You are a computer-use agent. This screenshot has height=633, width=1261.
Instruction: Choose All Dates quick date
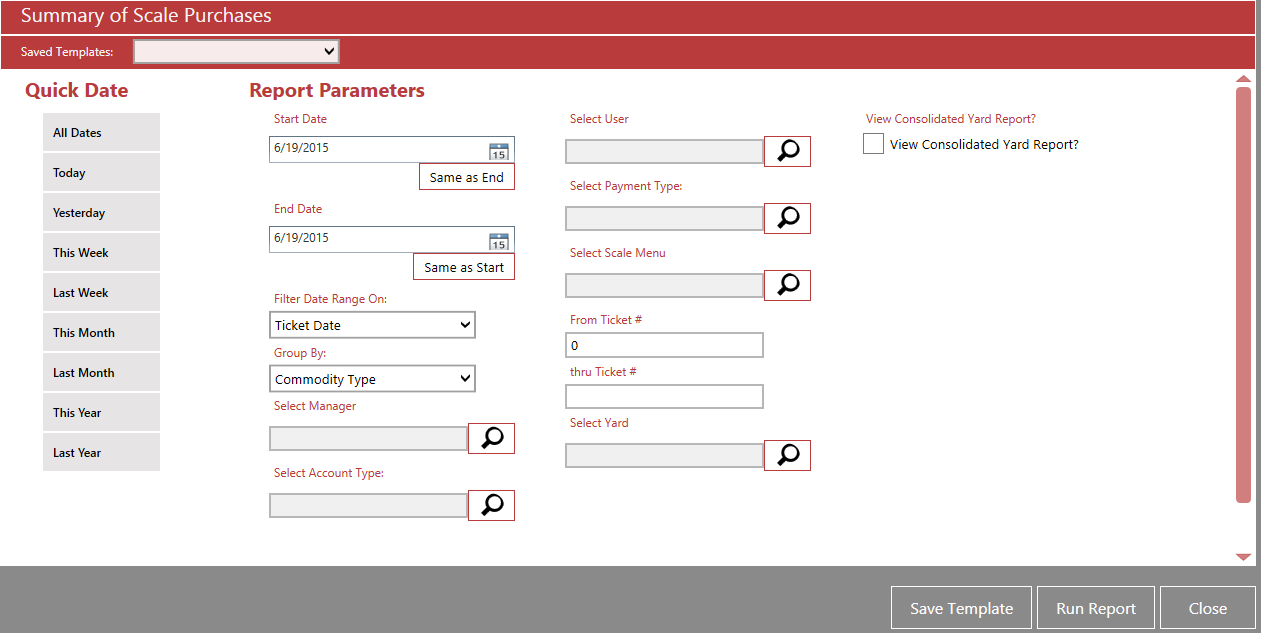101,132
